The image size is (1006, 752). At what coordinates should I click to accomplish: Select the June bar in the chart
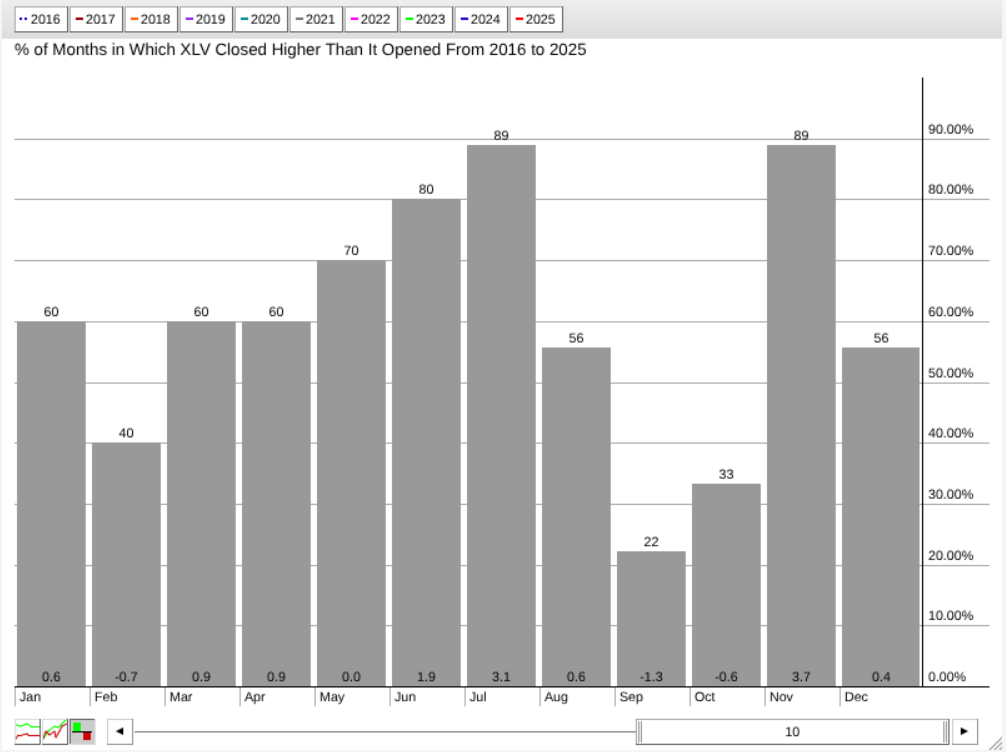pyautogui.click(x=427, y=443)
